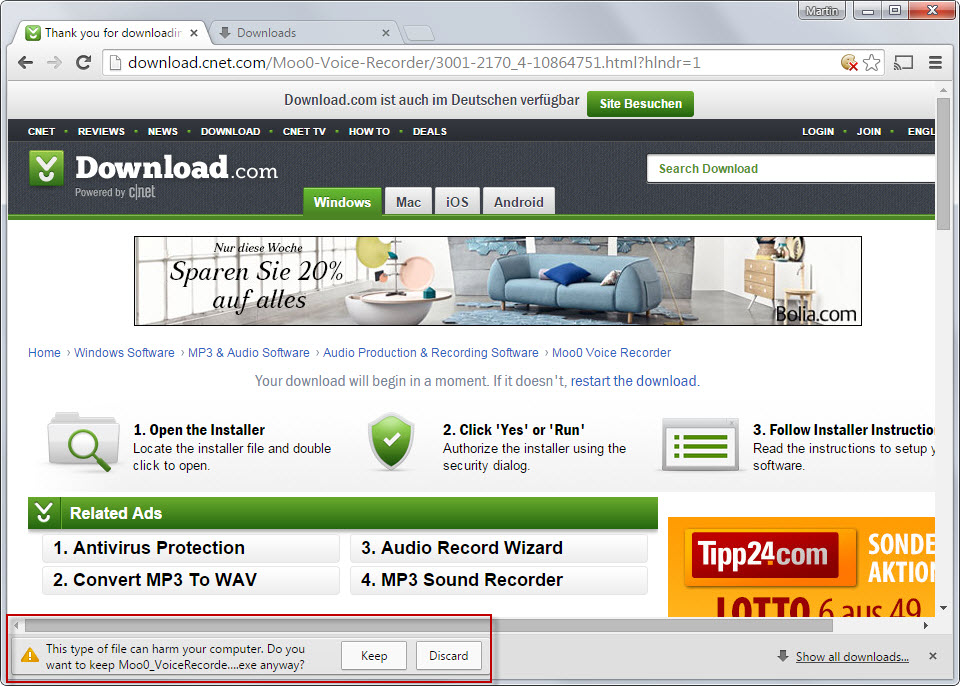Click the magnifier folder installer icon

[84, 442]
